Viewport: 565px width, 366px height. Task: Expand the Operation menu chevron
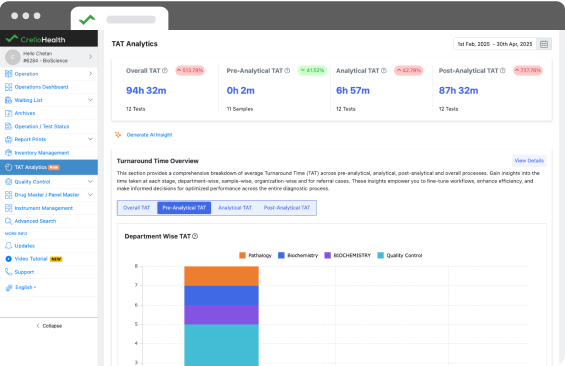[90, 73]
